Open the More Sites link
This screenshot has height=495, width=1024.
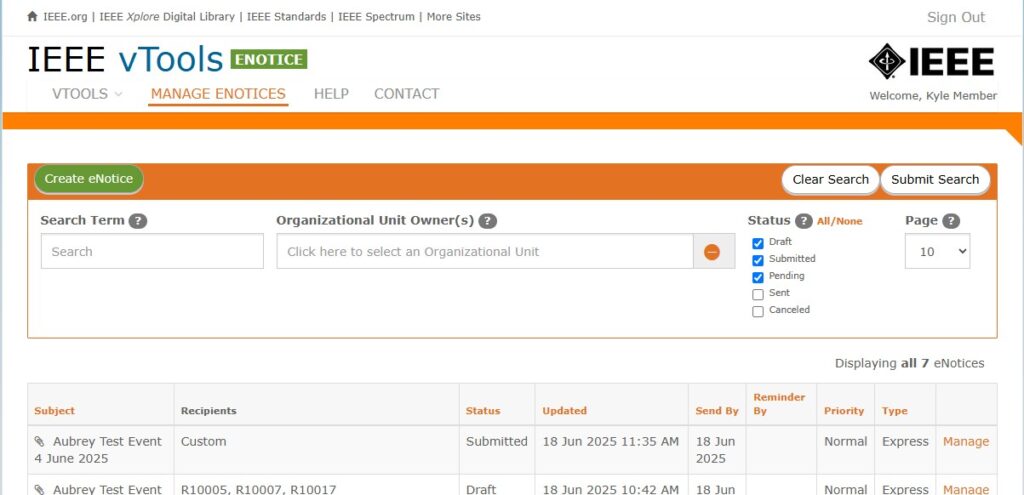point(453,17)
